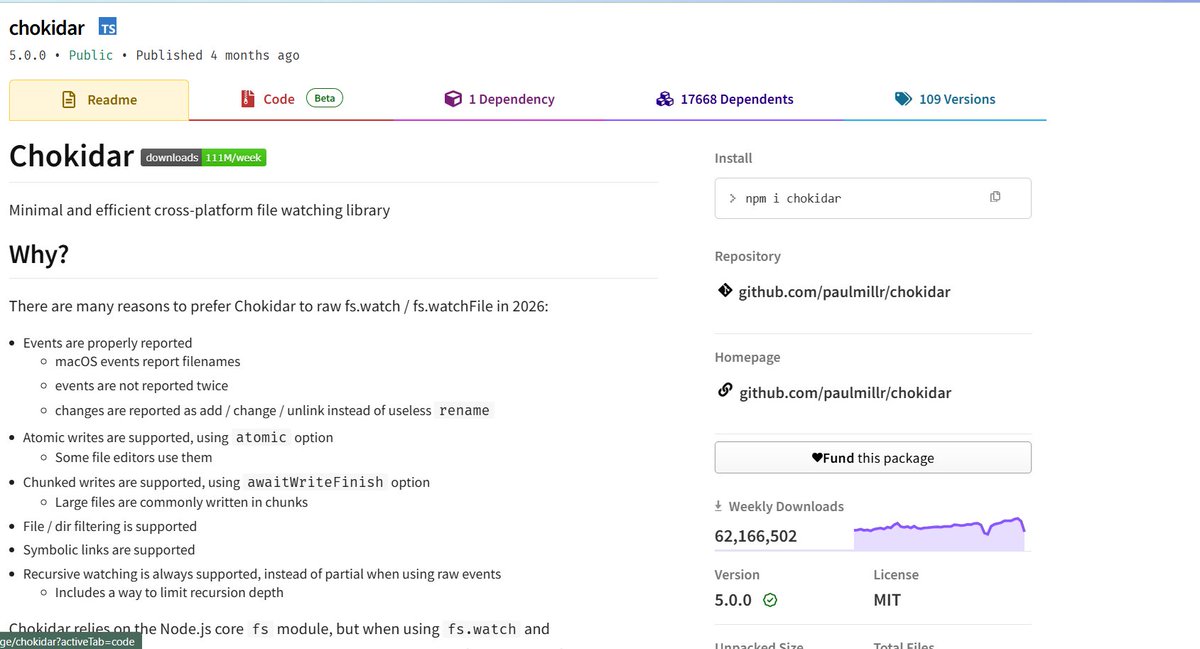Click the purple cube Dependency icon
Viewport: 1200px width, 649px height.
tap(453, 99)
